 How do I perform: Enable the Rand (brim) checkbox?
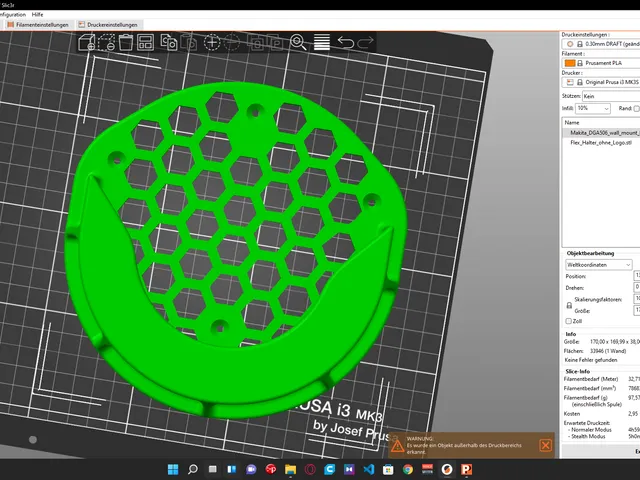(x=636, y=108)
